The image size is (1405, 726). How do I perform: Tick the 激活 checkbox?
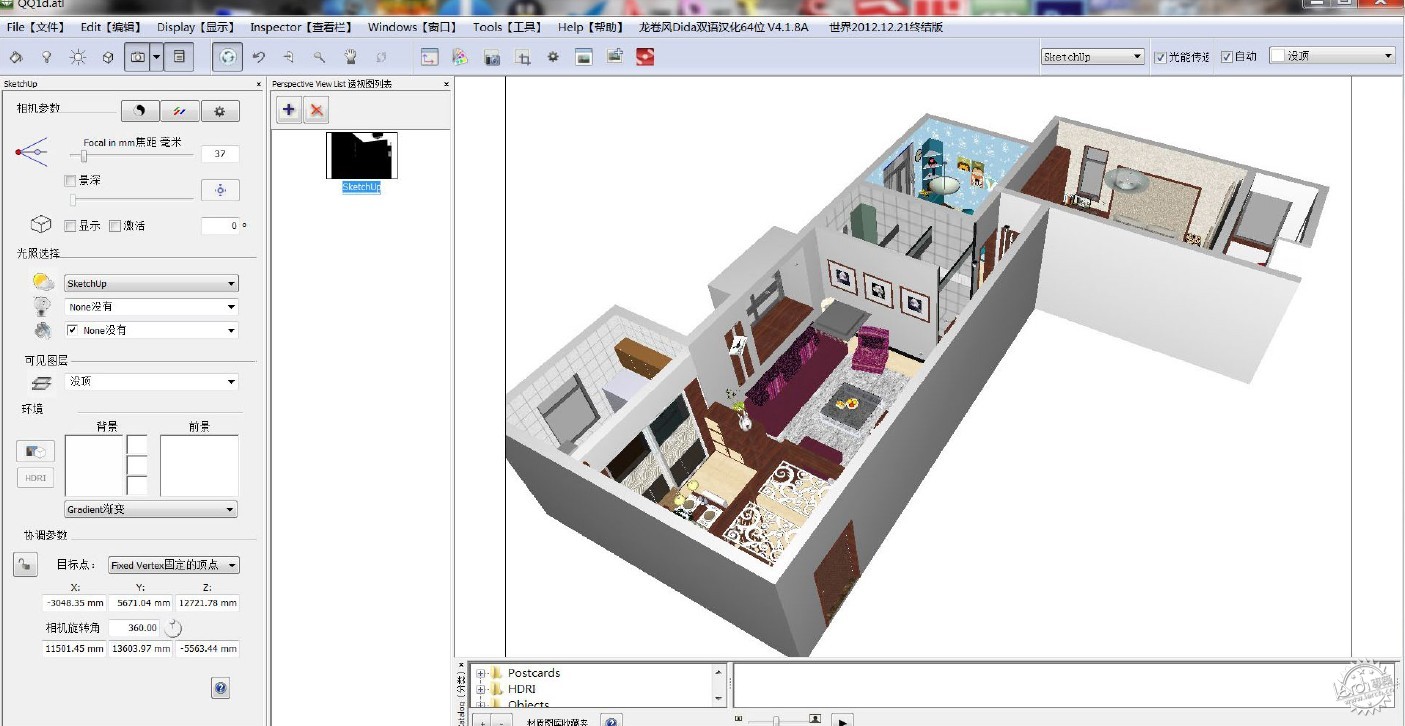coord(115,226)
